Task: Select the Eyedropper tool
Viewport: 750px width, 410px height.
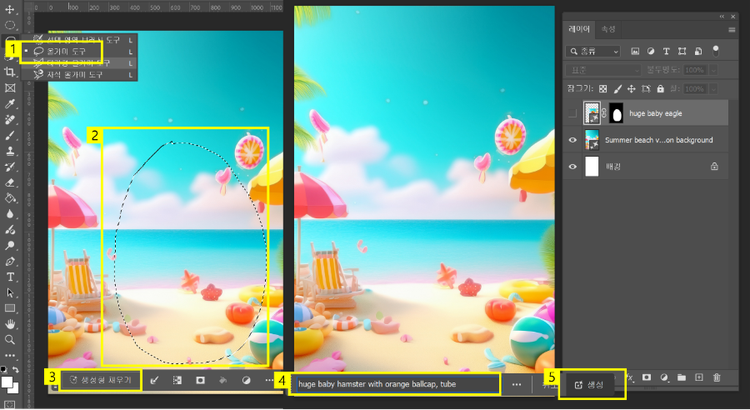Action: pyautogui.click(x=10, y=103)
